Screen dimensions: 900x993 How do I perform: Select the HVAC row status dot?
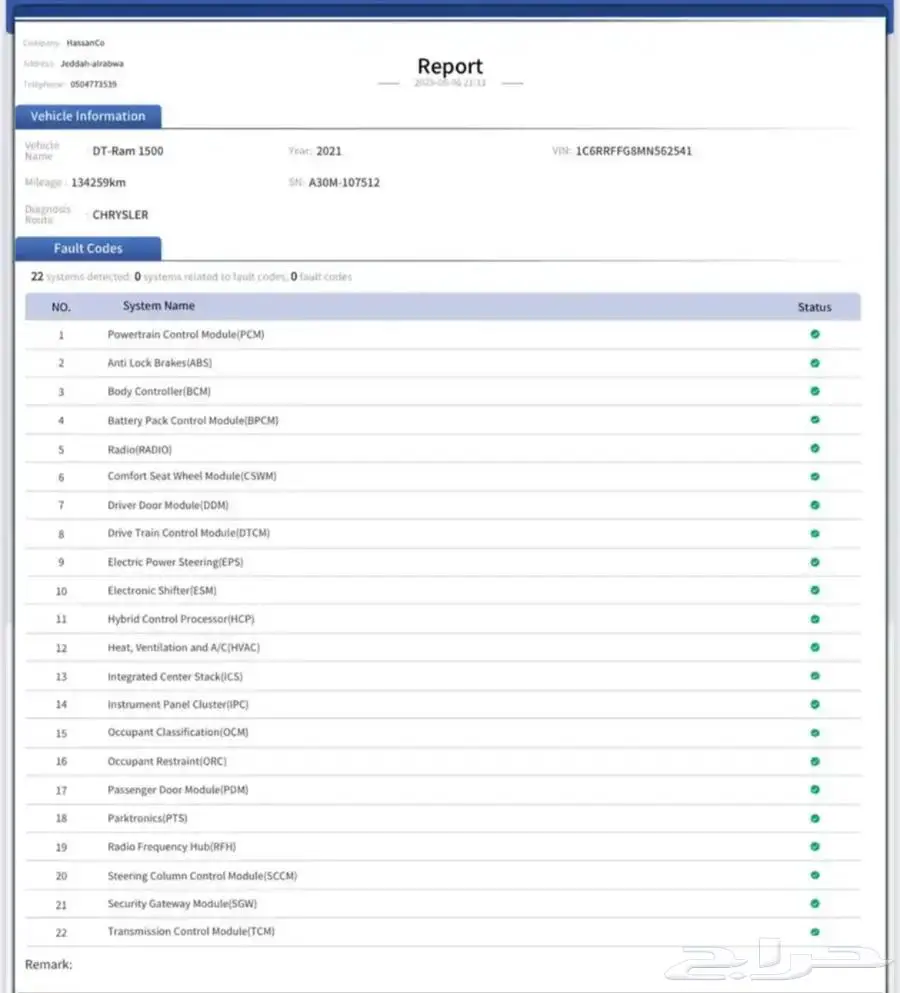tap(814, 647)
